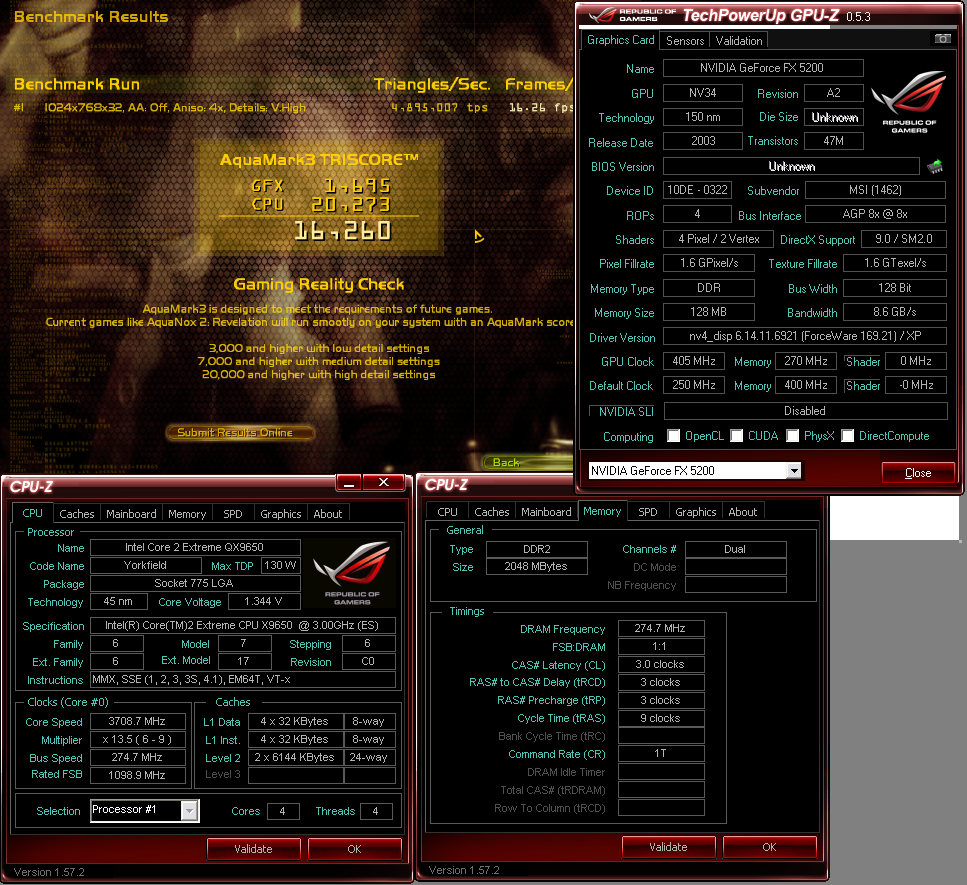Click the Command Rate 1T value
This screenshot has width=967, height=885.
(660, 753)
